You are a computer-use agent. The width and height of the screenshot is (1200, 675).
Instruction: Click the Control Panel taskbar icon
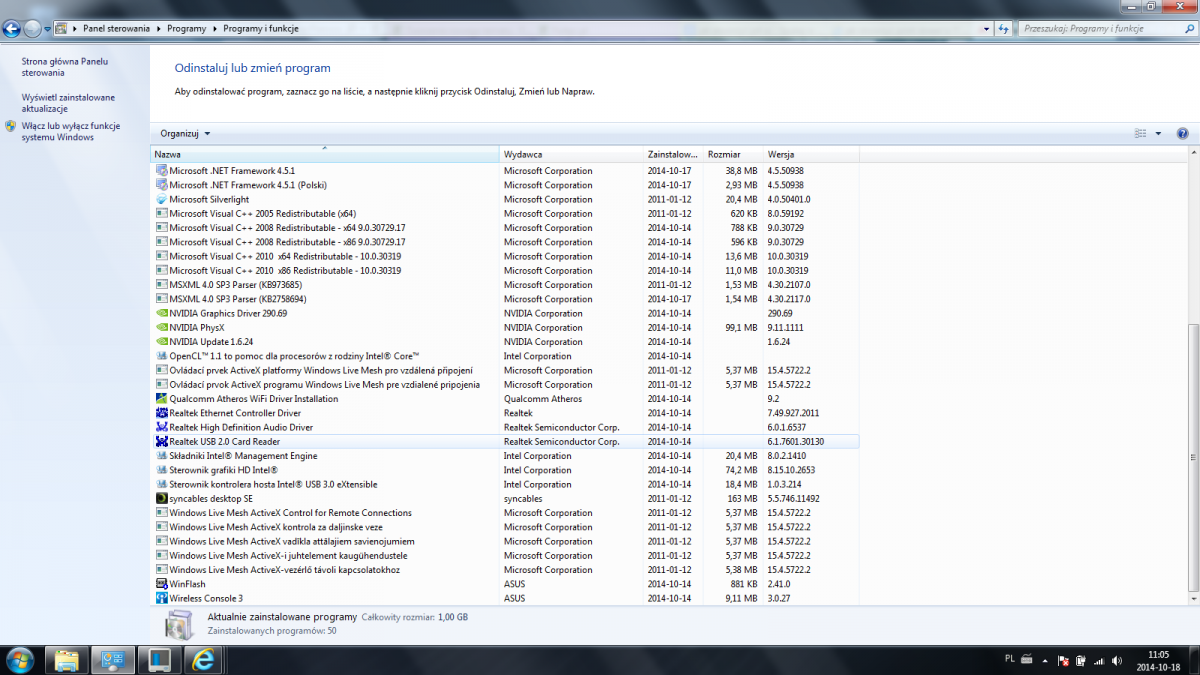[113, 660]
